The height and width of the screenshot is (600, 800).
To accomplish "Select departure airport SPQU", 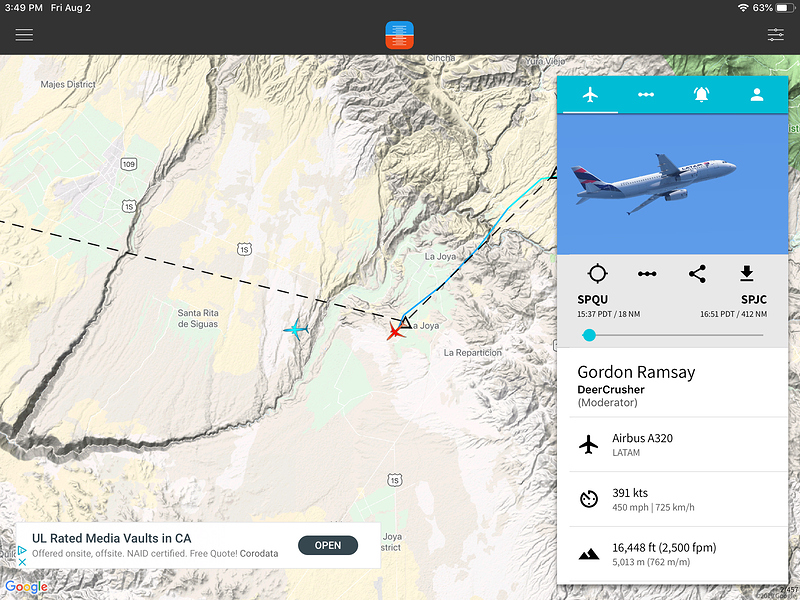I will pos(592,299).
